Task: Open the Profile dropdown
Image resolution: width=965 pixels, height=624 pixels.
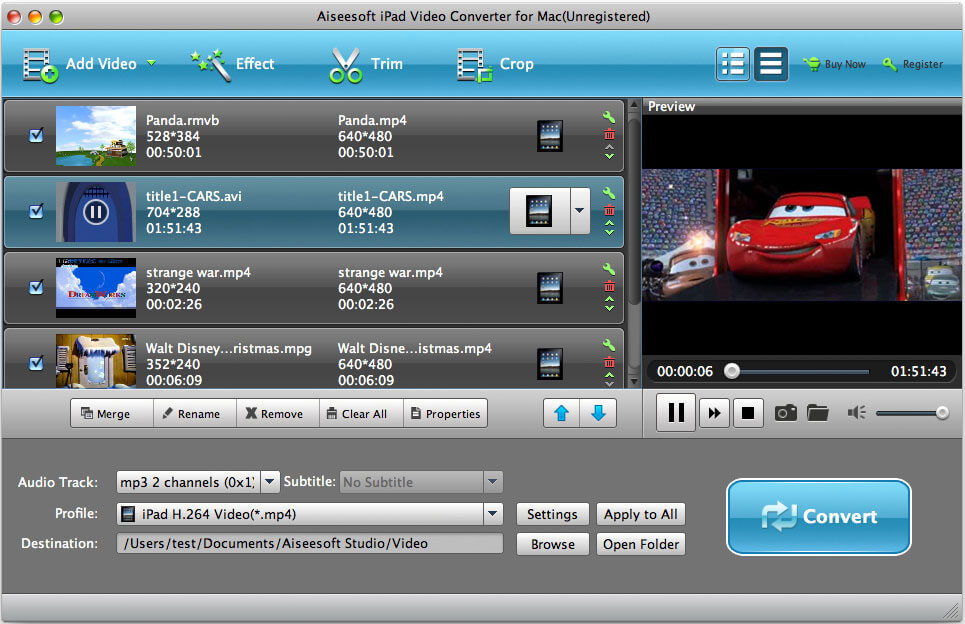Action: pyautogui.click(x=491, y=513)
